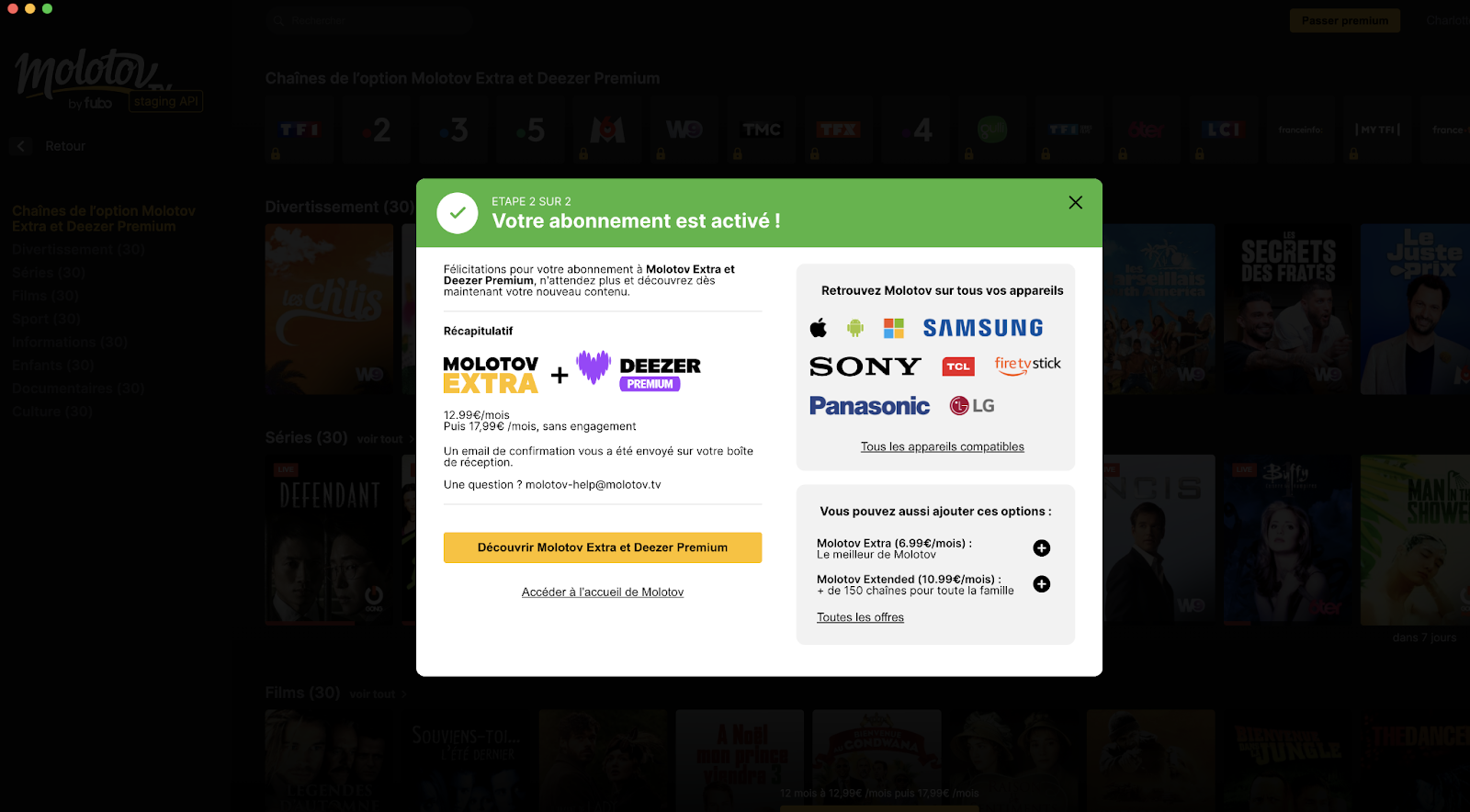The image size is (1470, 812).
Task: Click the TCL red logo
Action: pyautogui.click(x=958, y=367)
